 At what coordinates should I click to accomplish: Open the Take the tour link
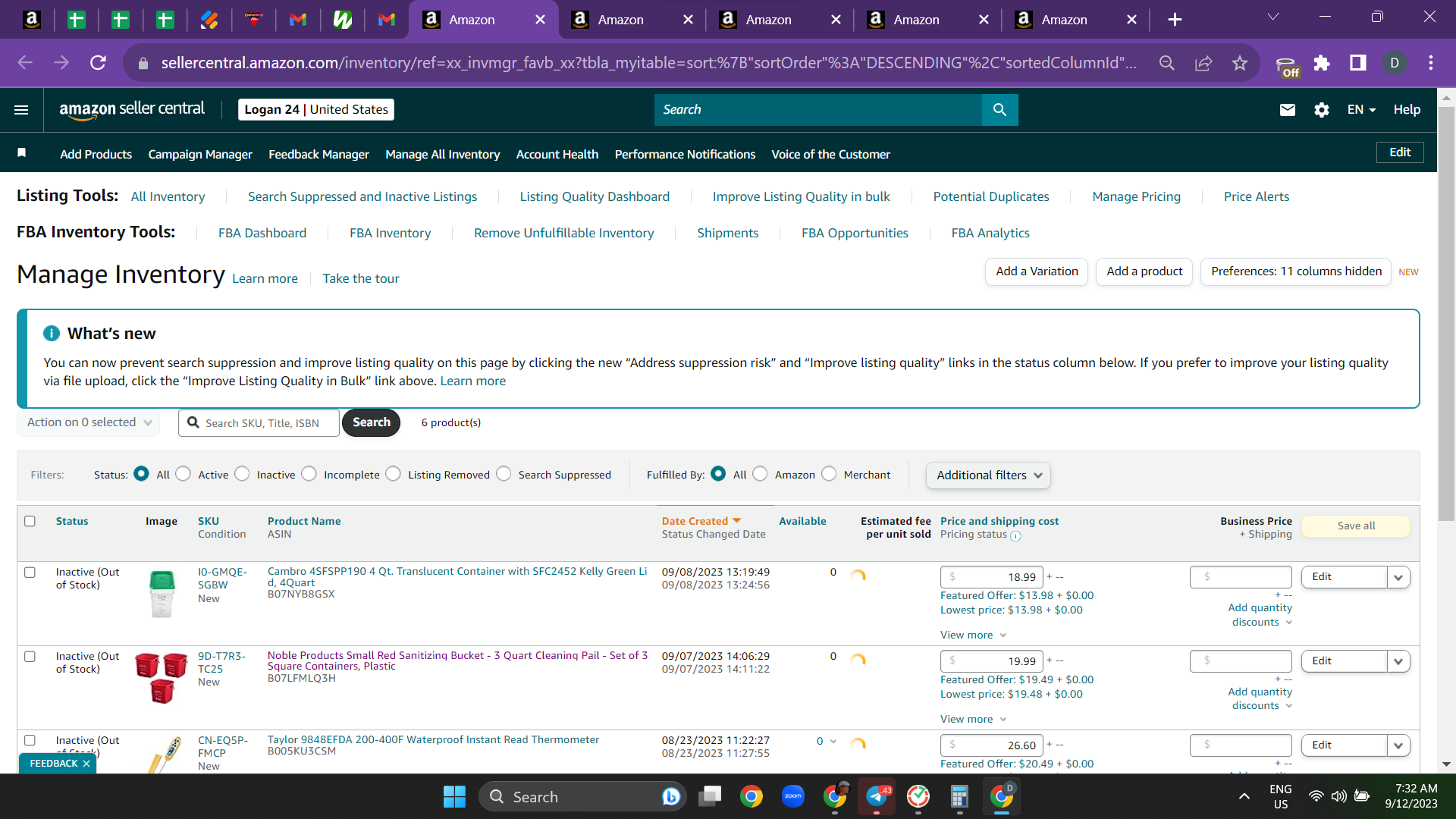click(361, 278)
